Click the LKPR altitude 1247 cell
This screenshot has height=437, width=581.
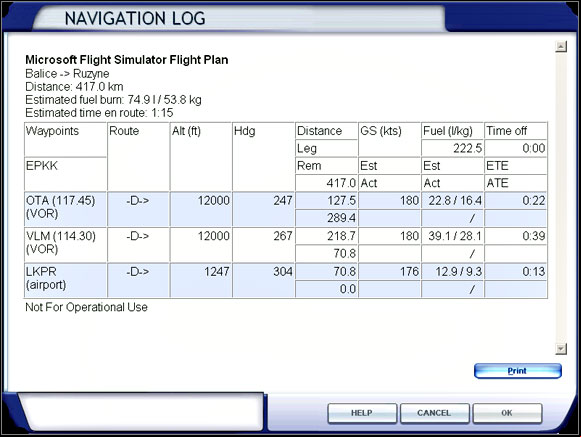[x=201, y=280]
